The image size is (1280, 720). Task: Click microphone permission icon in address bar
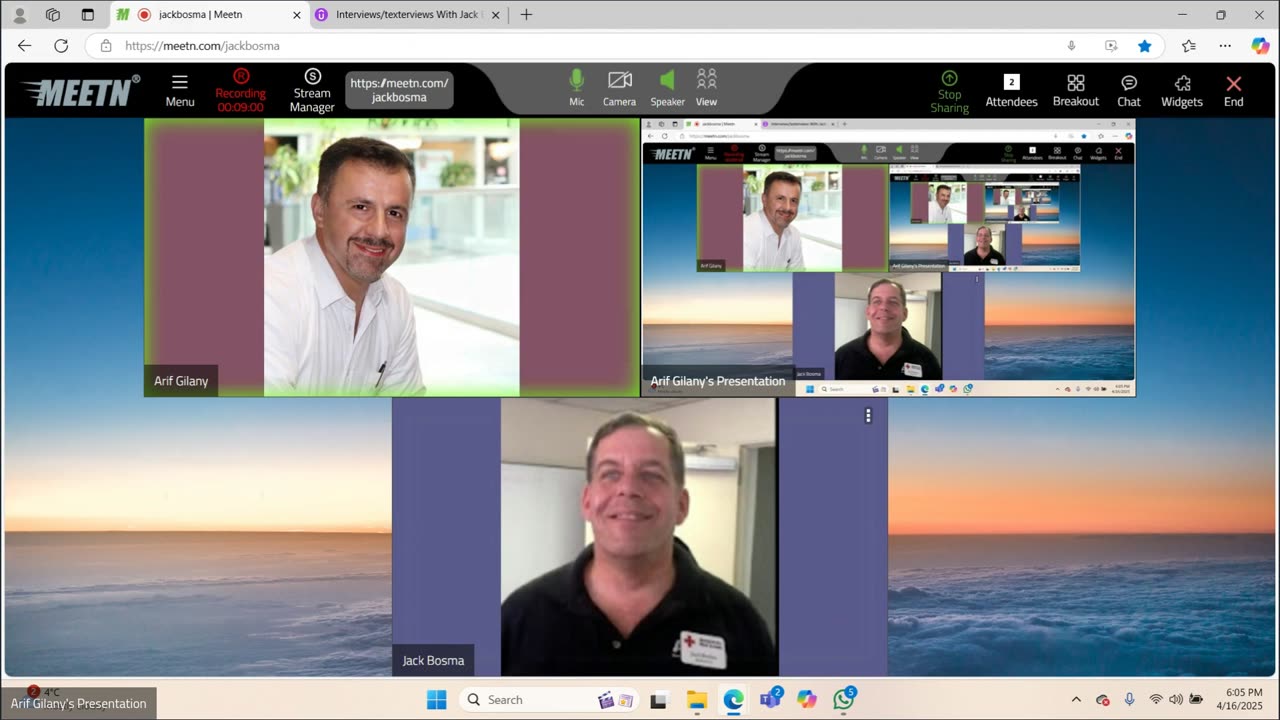click(x=1071, y=46)
